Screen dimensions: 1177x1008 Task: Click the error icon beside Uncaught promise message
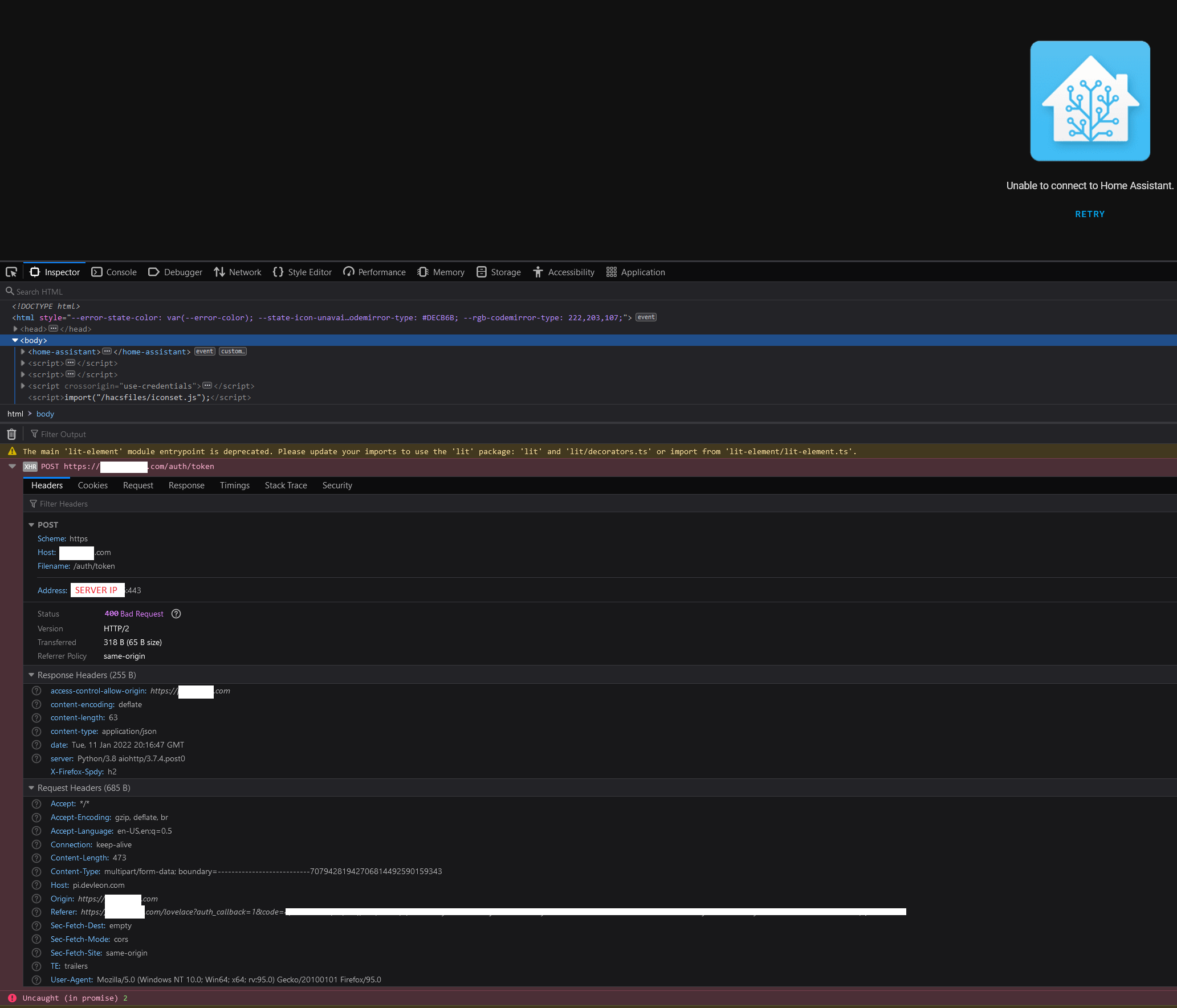(12, 998)
